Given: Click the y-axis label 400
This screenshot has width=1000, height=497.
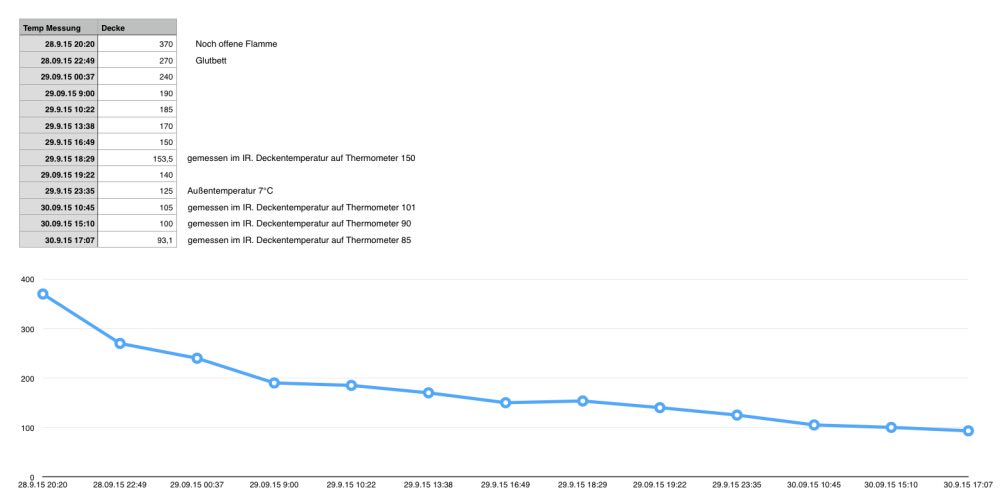Looking at the screenshot, I should pyautogui.click(x=27, y=280).
